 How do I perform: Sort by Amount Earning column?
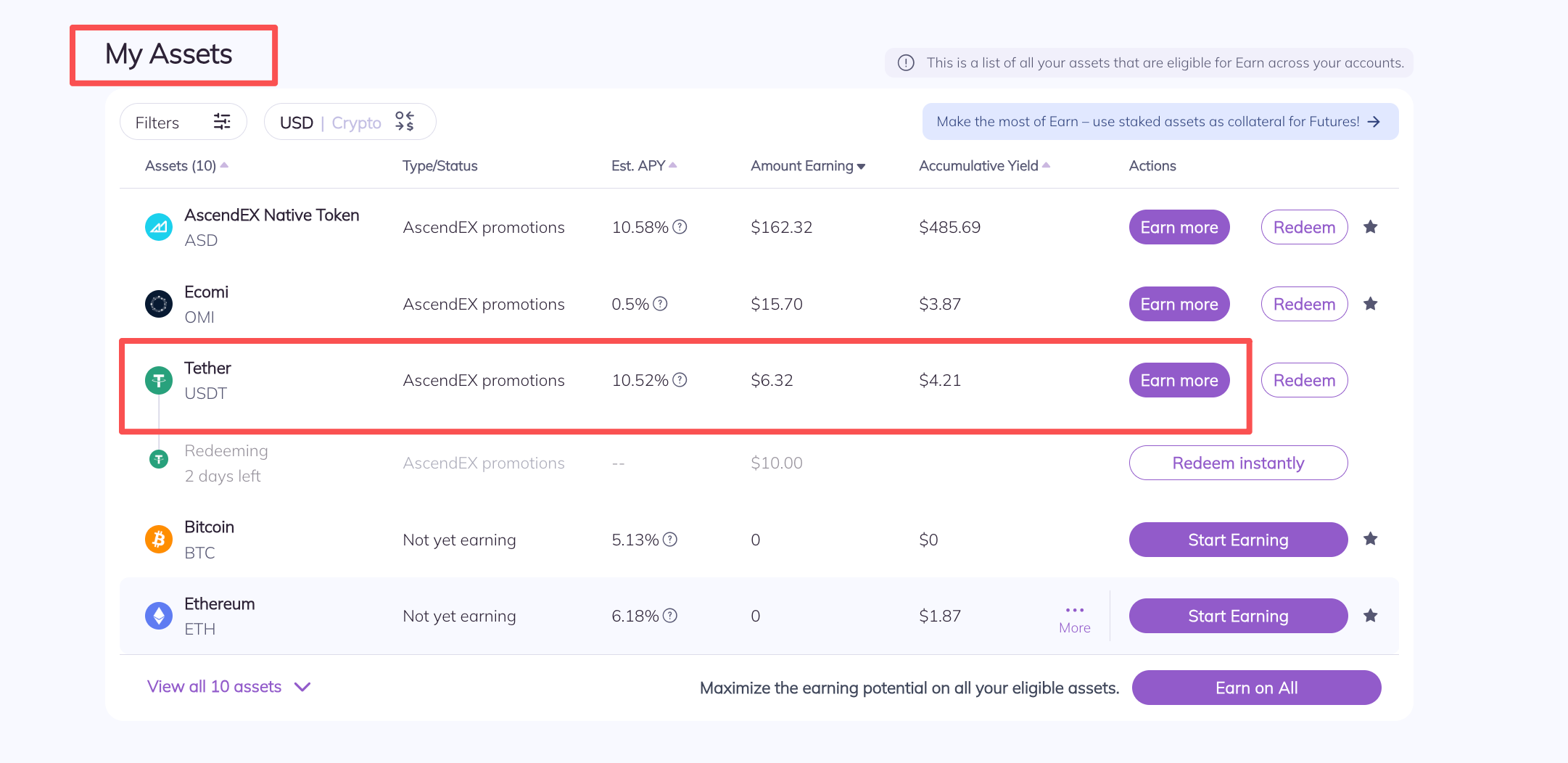(807, 166)
